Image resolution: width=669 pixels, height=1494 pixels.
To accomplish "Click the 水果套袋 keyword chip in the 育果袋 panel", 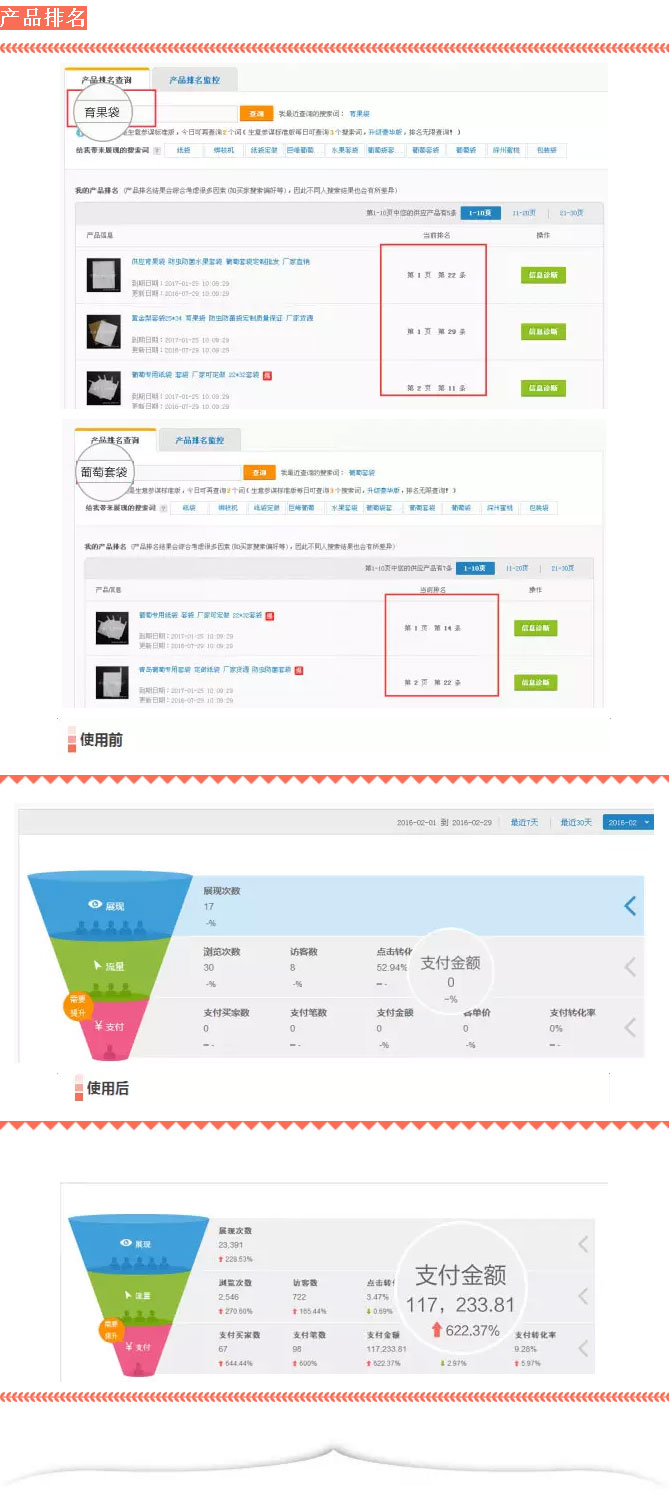I will (x=343, y=150).
